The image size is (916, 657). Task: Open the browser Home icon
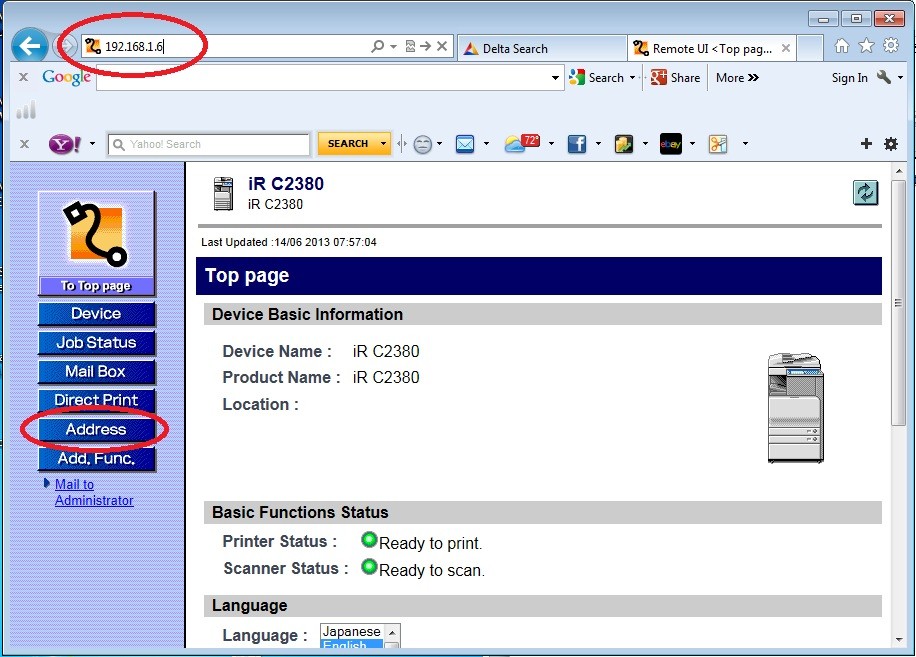coord(842,46)
